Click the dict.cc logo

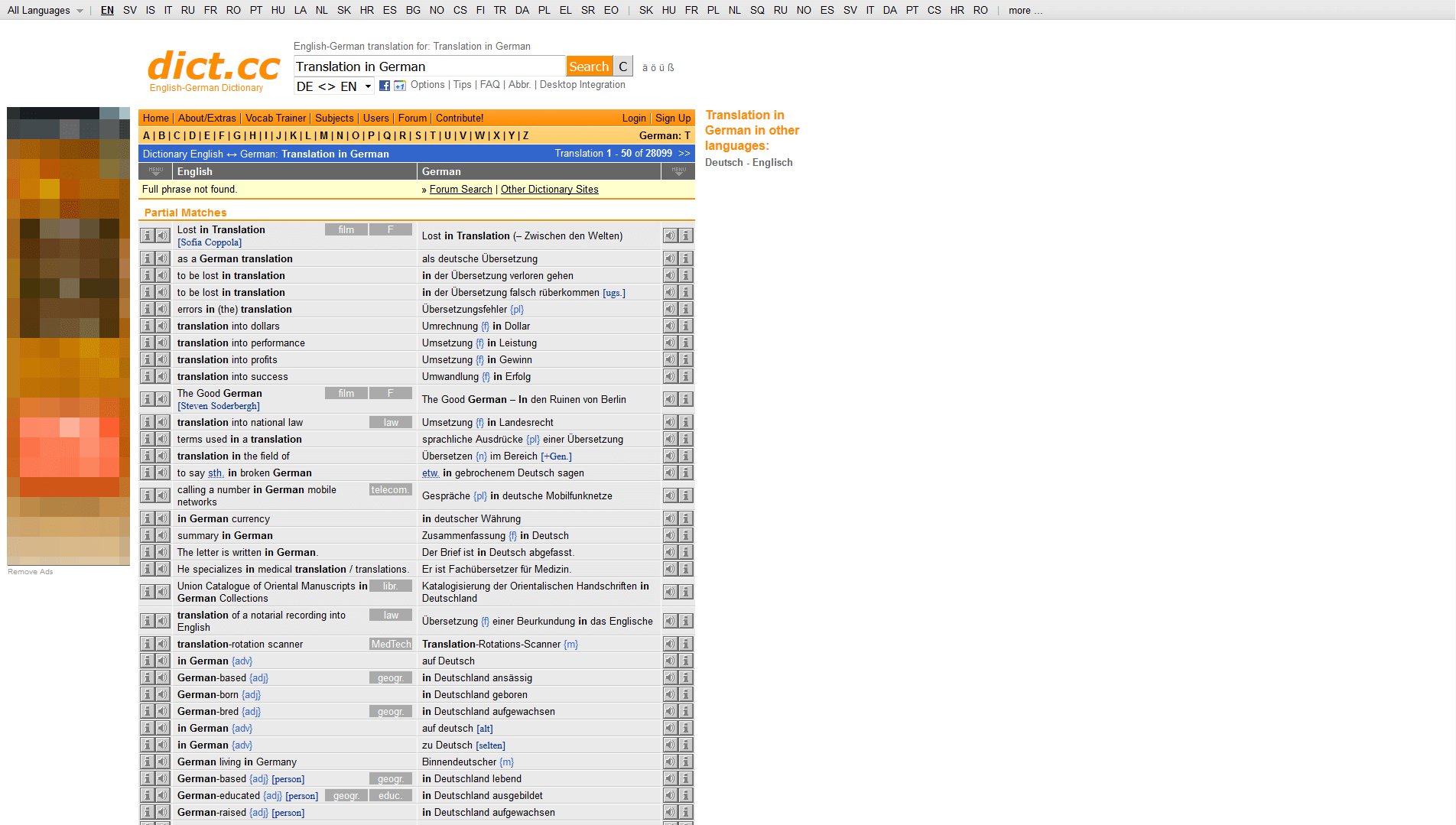(213, 67)
